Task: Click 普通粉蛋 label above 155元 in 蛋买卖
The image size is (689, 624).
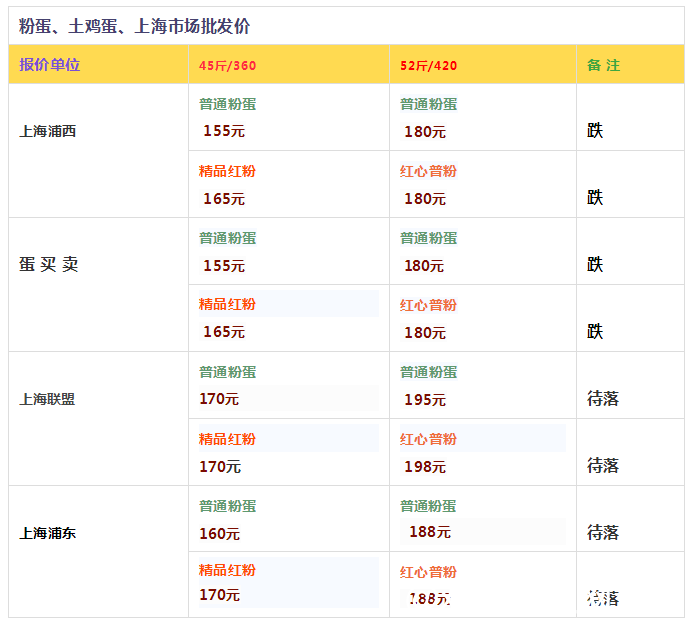Action: [x=228, y=239]
